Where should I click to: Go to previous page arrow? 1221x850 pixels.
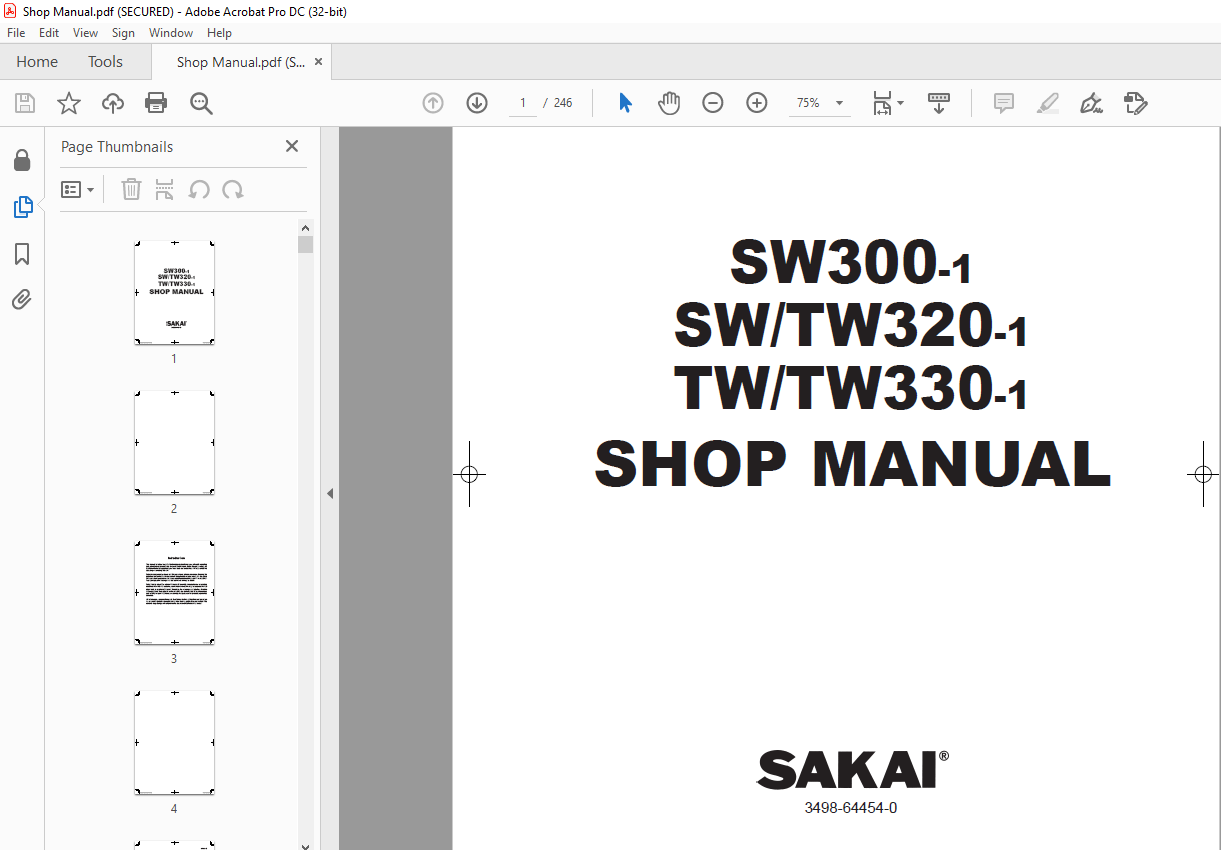[433, 103]
